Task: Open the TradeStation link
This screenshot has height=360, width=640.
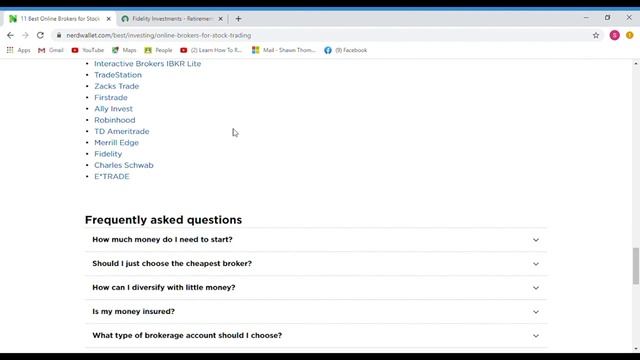Action: click(118, 75)
